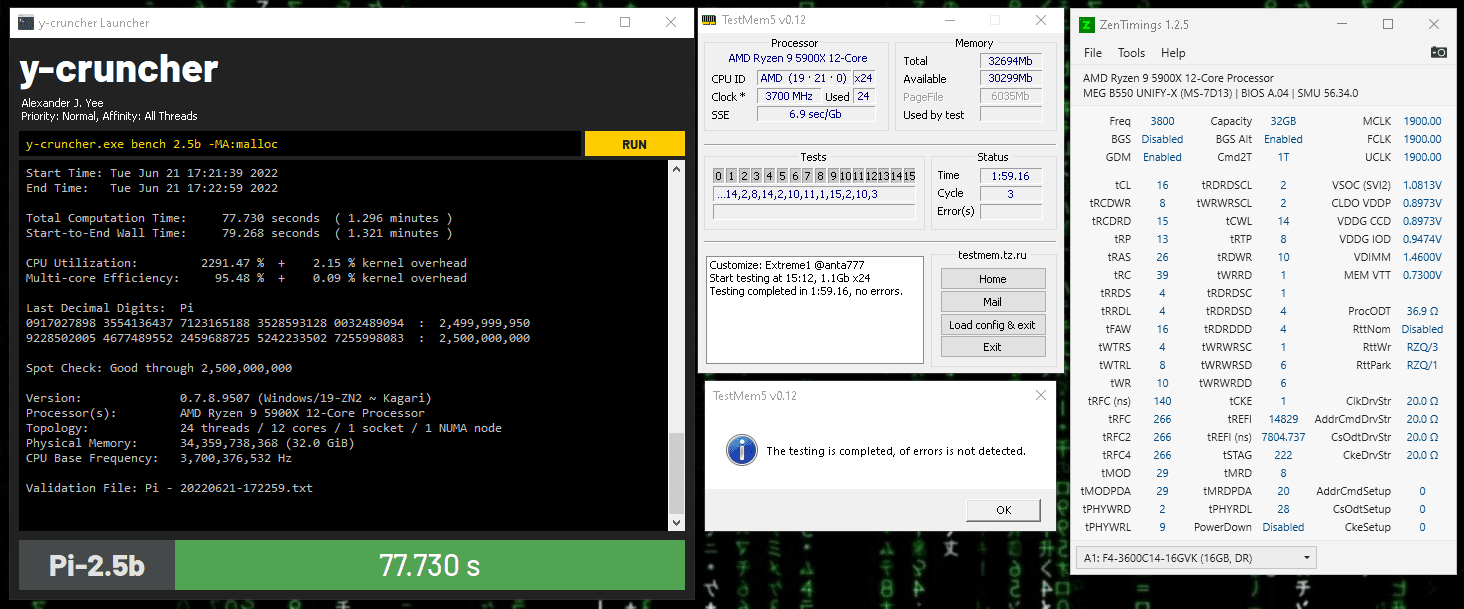The image size is (1464, 609).
Task: Click the y-cruncher output scrollbar down arrow
Action: [675, 522]
